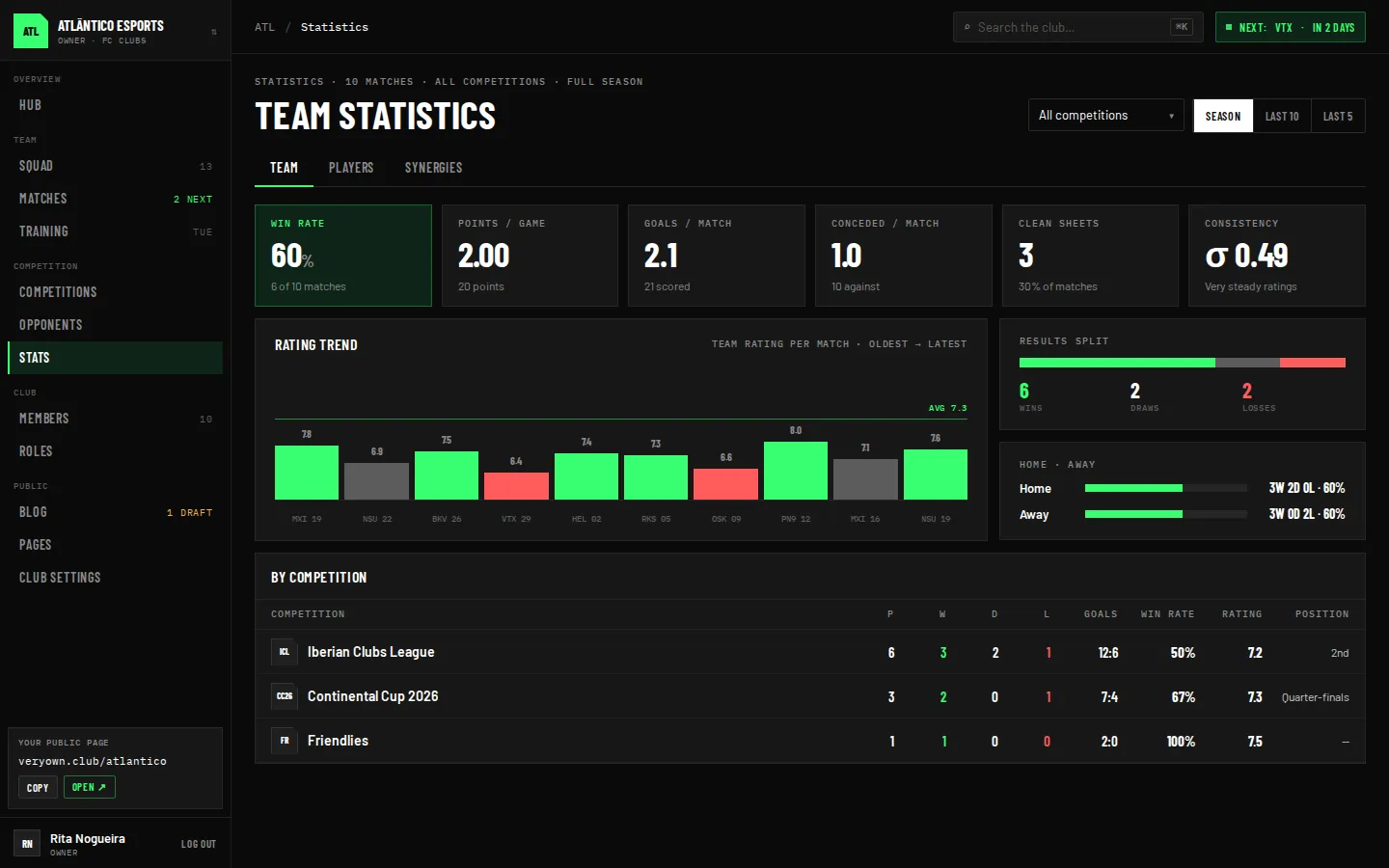Select the Continental Cup 2026 row

pos(810,696)
